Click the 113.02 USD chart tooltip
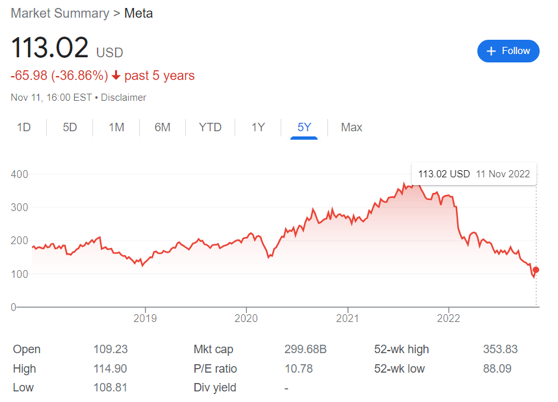The height and width of the screenshot is (402, 558). [474, 174]
